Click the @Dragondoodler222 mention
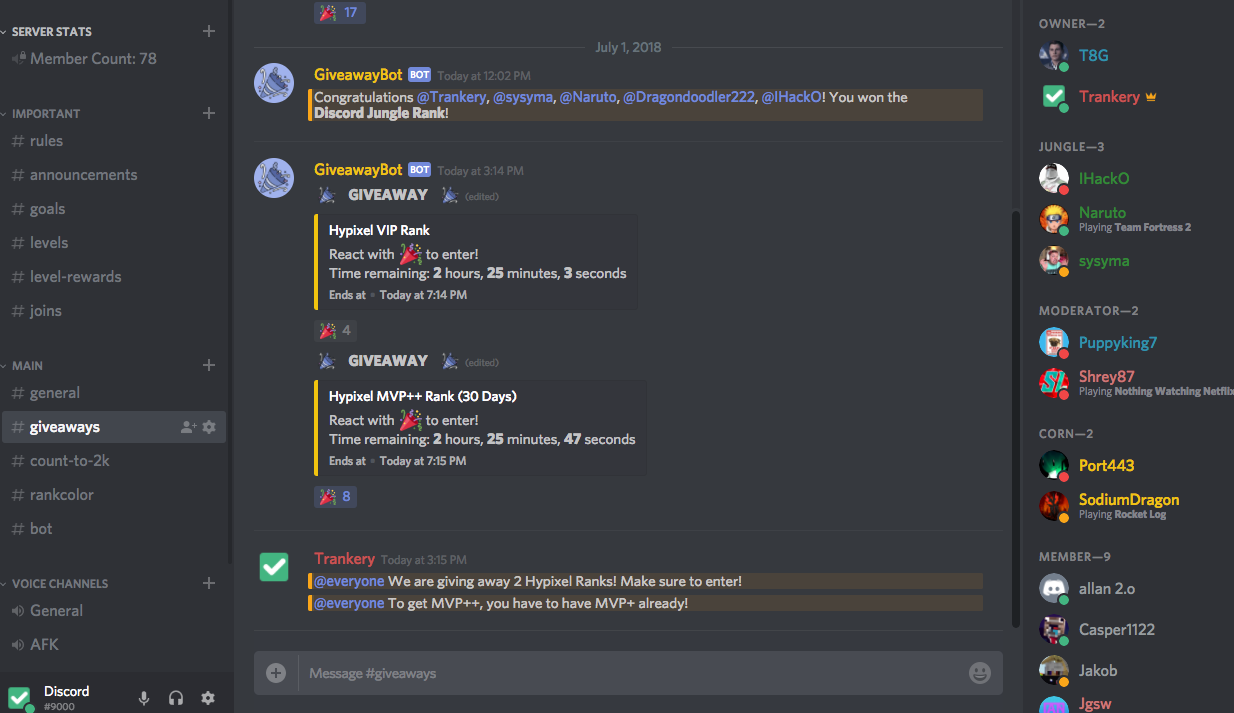 pyautogui.click(x=689, y=97)
